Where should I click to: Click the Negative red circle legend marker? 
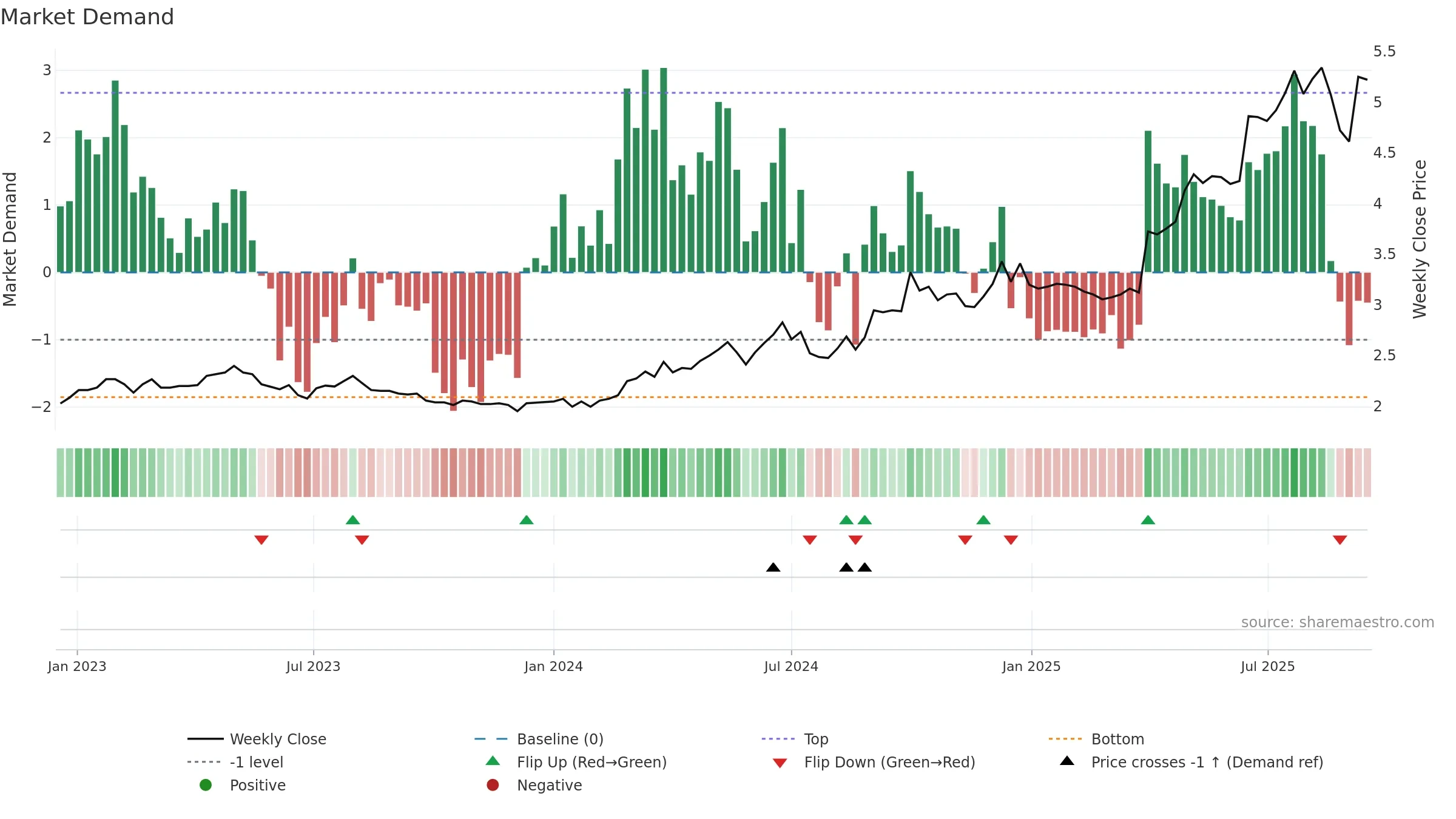pos(493,785)
